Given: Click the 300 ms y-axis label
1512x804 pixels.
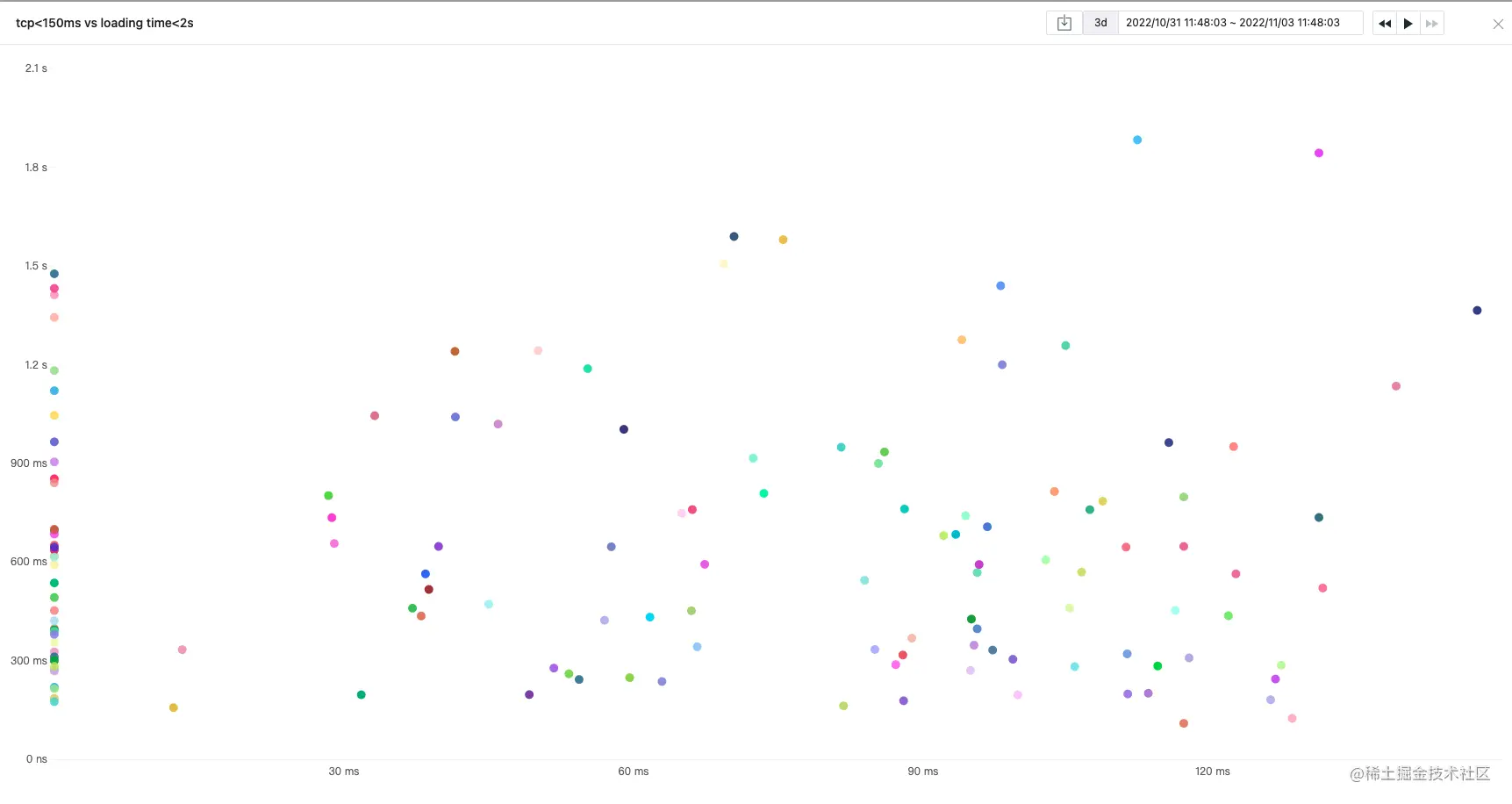Looking at the screenshot, I should [x=29, y=661].
